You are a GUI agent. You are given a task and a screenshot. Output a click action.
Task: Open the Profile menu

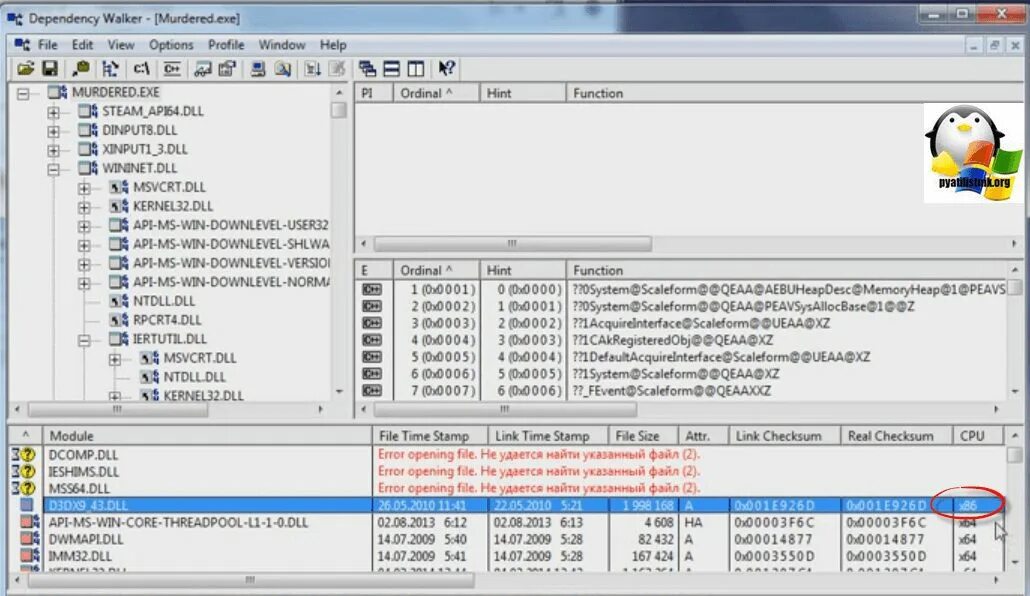click(x=226, y=45)
